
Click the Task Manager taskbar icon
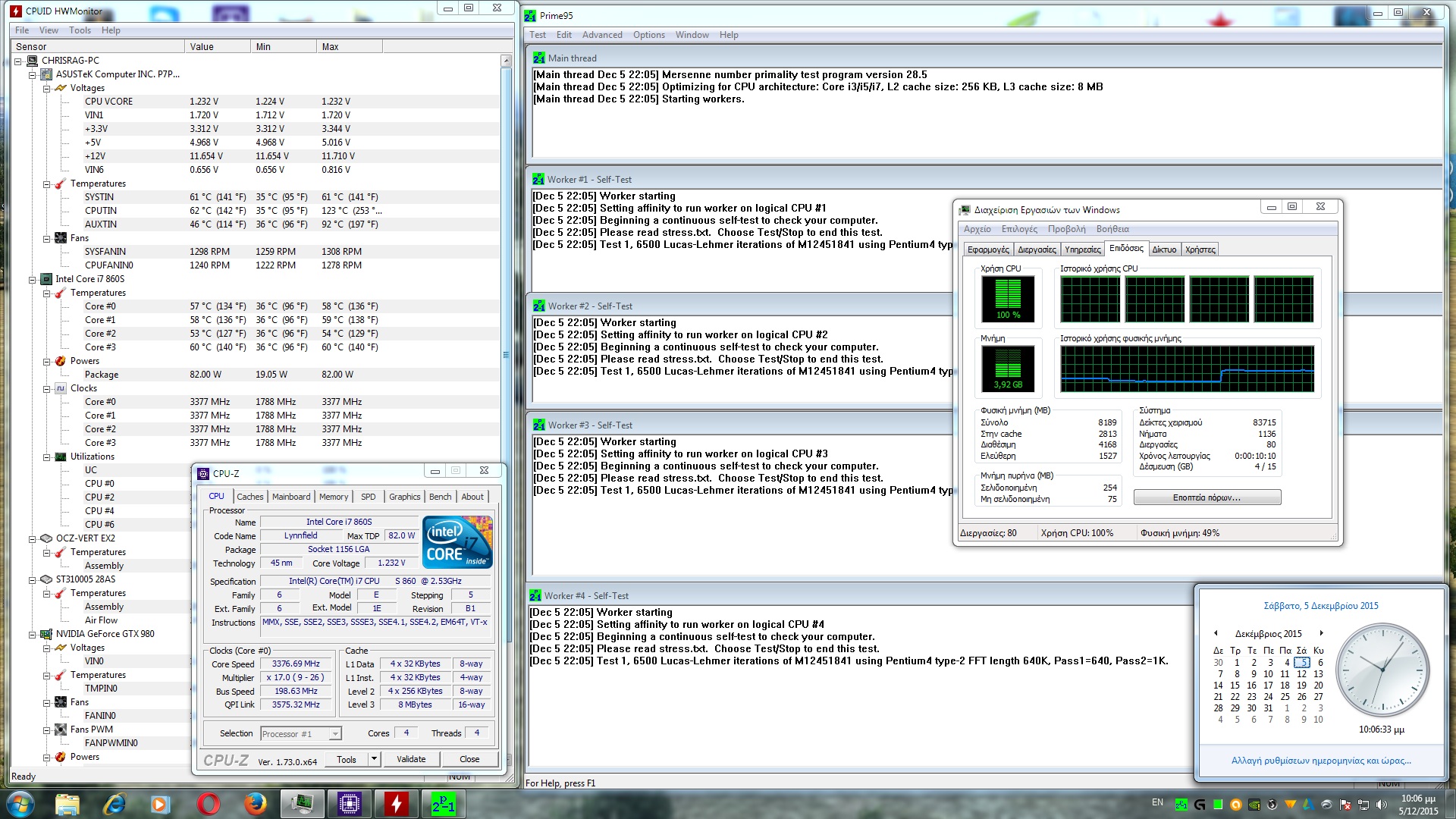(x=302, y=804)
